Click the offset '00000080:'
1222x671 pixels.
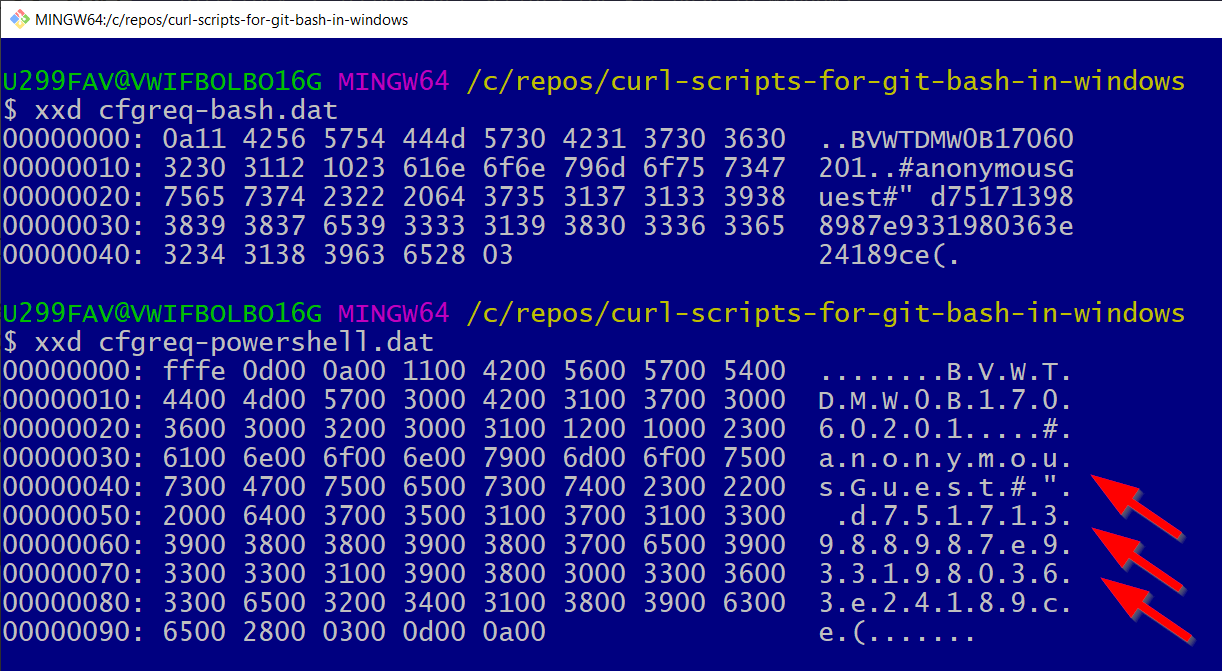pyautogui.click(x=74, y=606)
